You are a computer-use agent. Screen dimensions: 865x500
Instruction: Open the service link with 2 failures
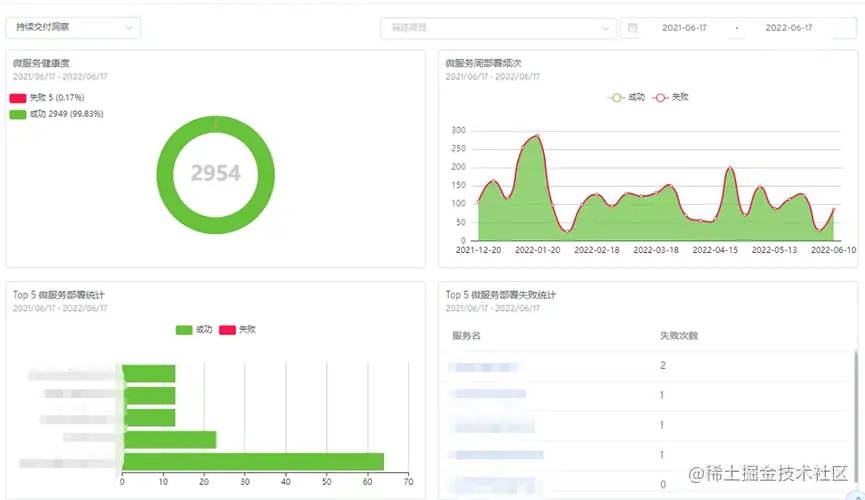pyautogui.click(x=483, y=367)
